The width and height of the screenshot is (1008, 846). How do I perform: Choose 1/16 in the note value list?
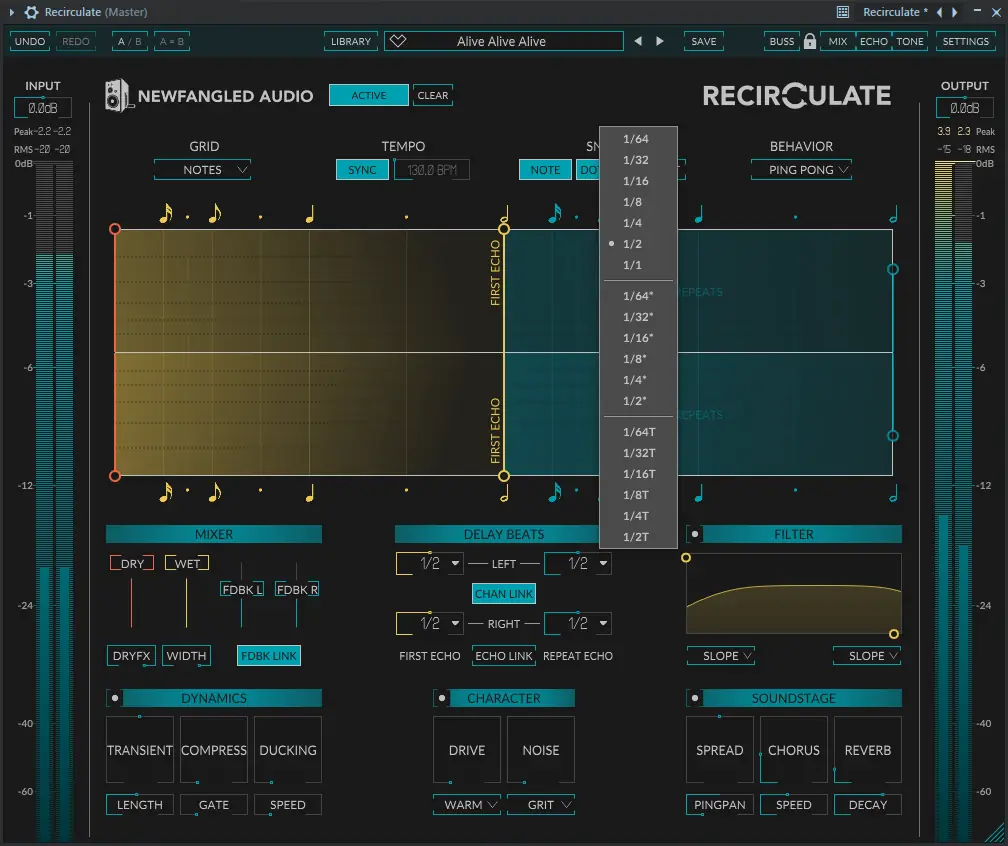(x=638, y=181)
